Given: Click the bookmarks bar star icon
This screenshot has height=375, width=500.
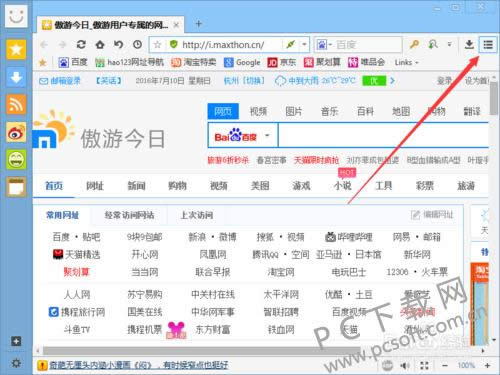Looking at the screenshot, I should tap(43, 62).
